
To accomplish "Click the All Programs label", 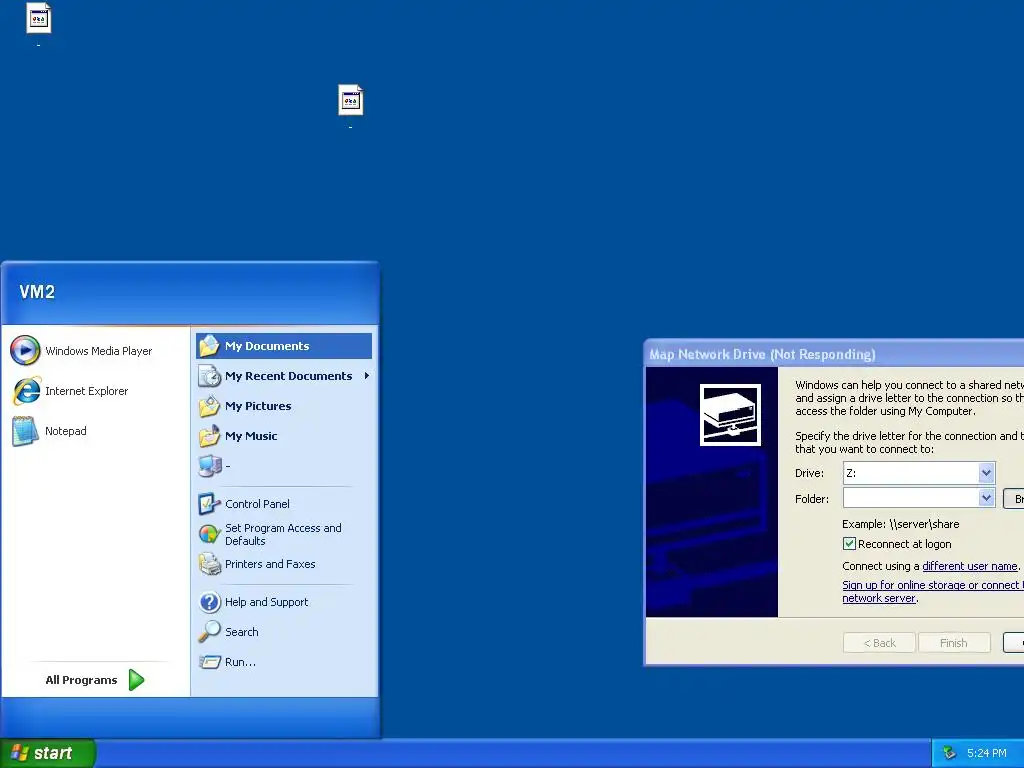I will click(x=81, y=680).
